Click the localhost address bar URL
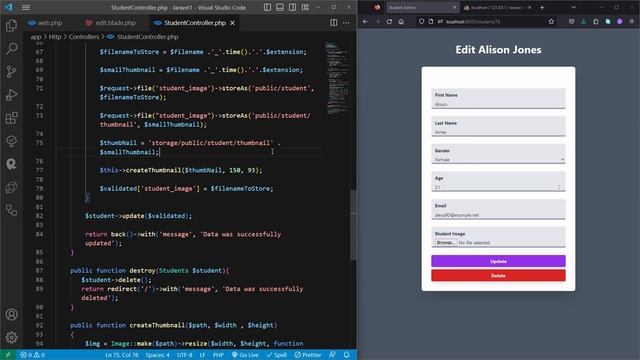640x360 pixels. point(473,22)
